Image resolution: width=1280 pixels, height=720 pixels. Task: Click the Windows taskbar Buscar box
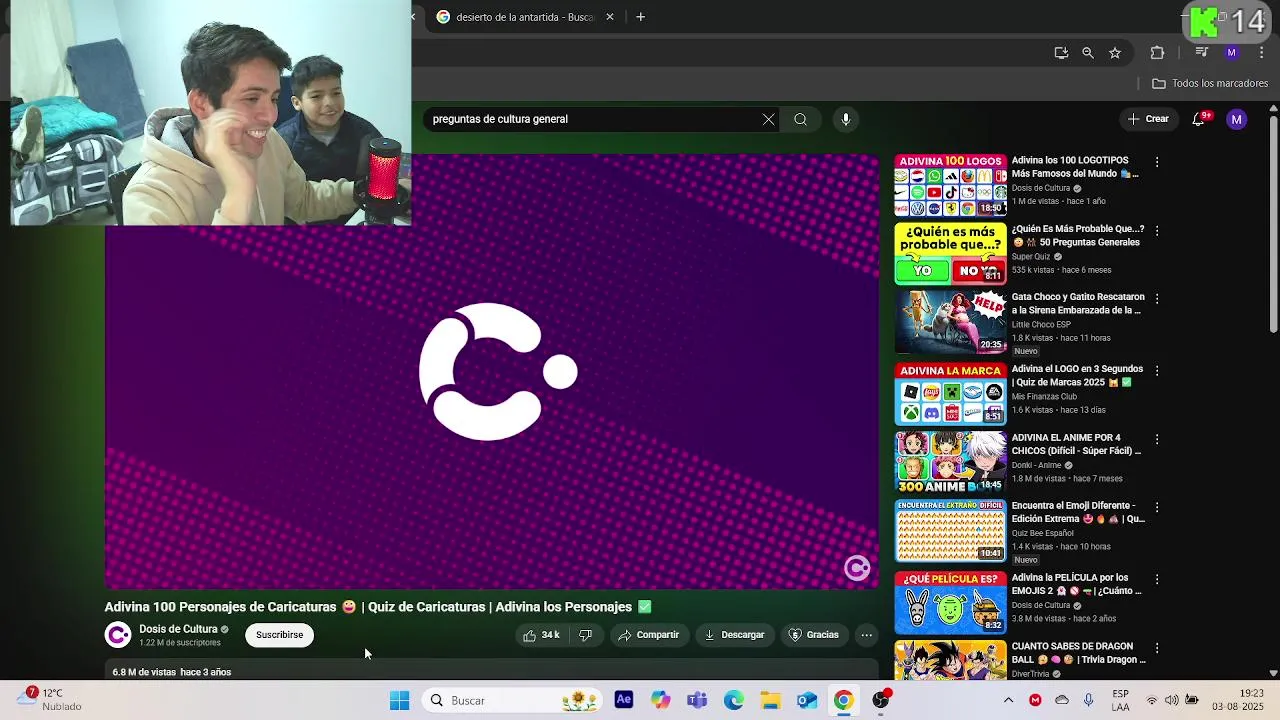(512, 701)
